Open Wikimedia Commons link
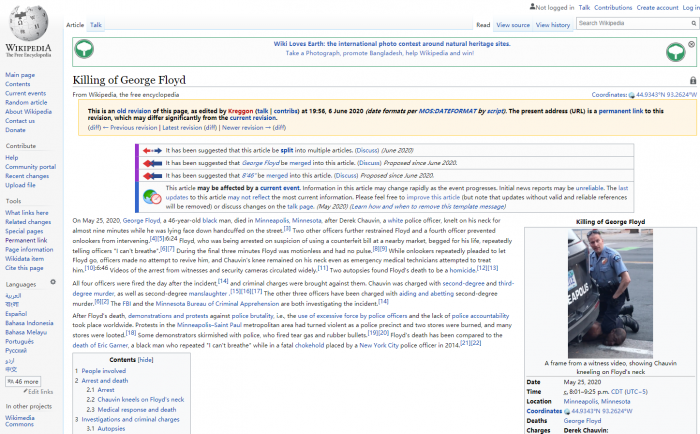700x434 pixels. point(20,421)
